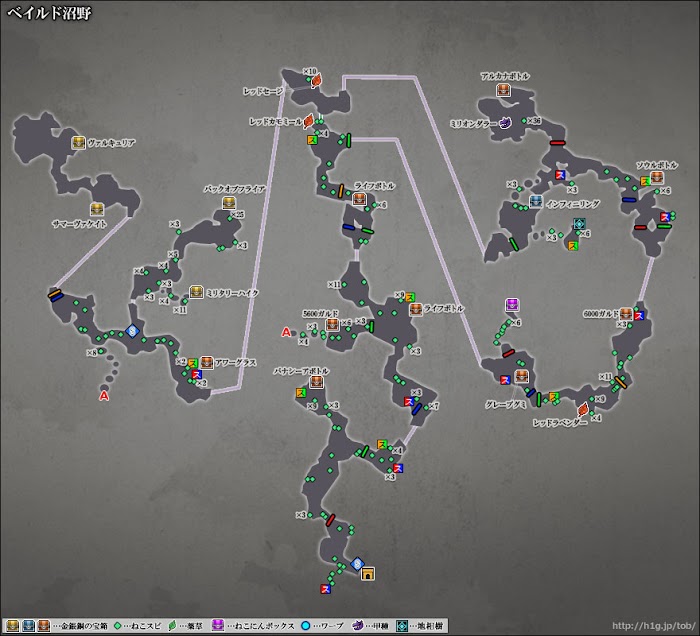Click the gold chest under バックオブフライア

pyautogui.click(x=229, y=203)
